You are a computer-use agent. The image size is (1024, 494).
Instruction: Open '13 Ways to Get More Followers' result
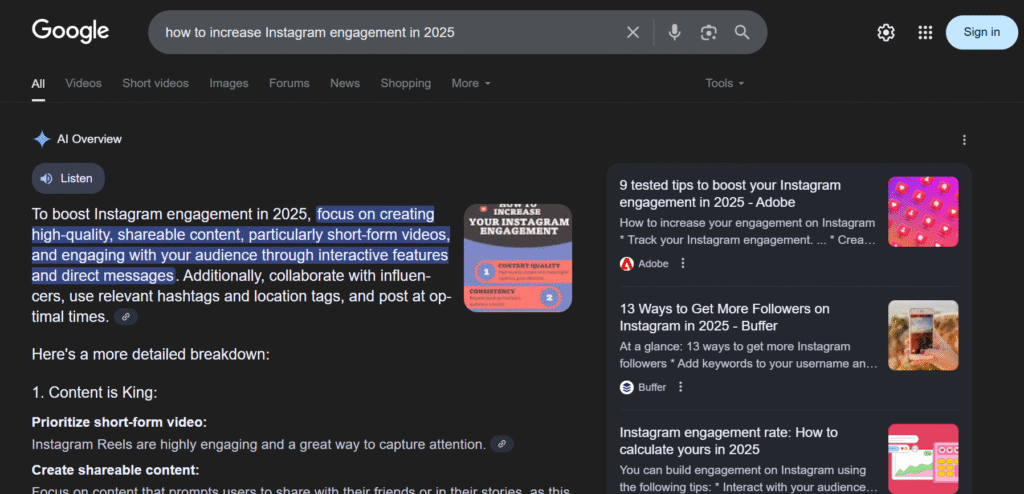click(724, 317)
